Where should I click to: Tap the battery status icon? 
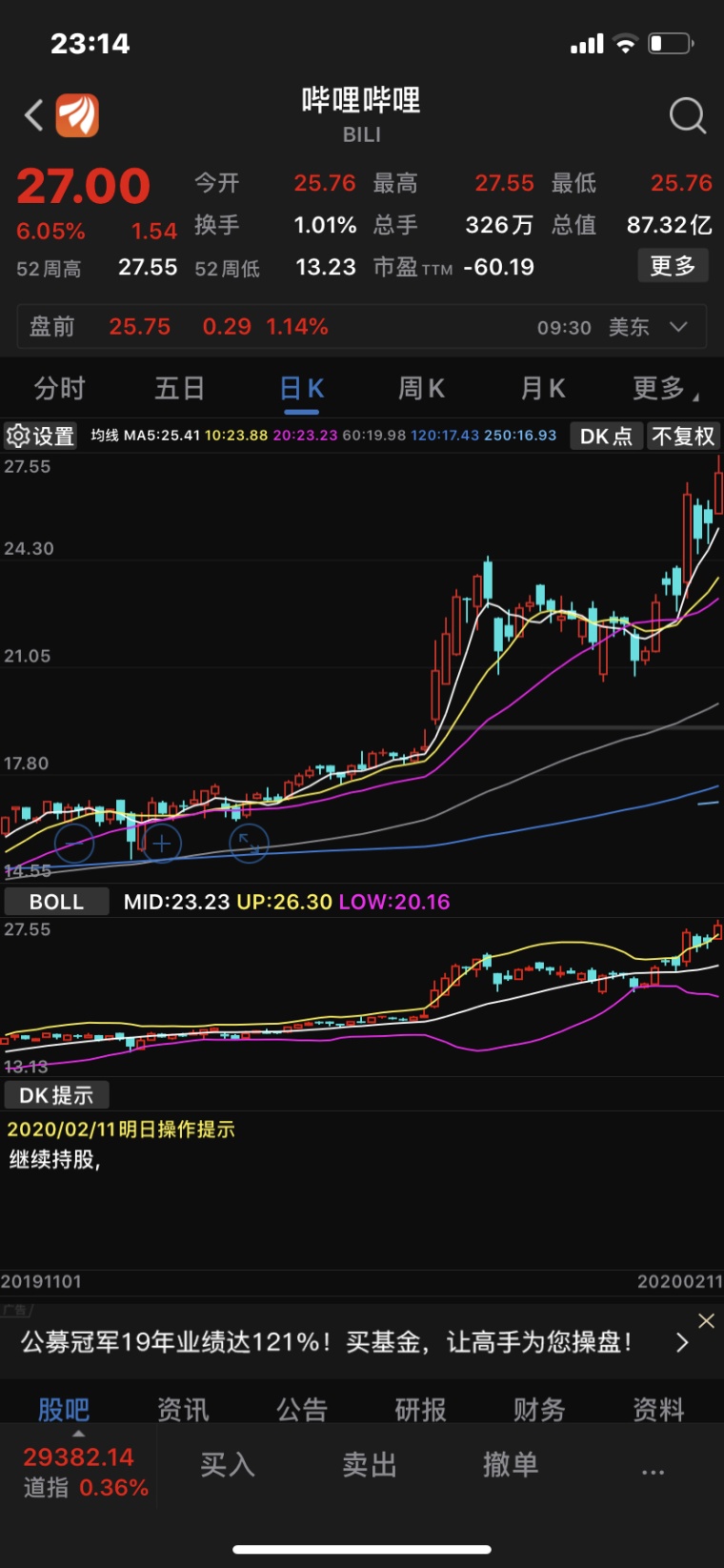(671, 44)
